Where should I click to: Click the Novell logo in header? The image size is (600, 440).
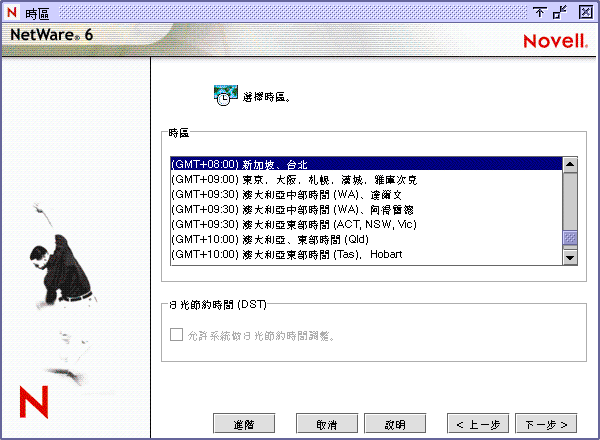coord(555,41)
